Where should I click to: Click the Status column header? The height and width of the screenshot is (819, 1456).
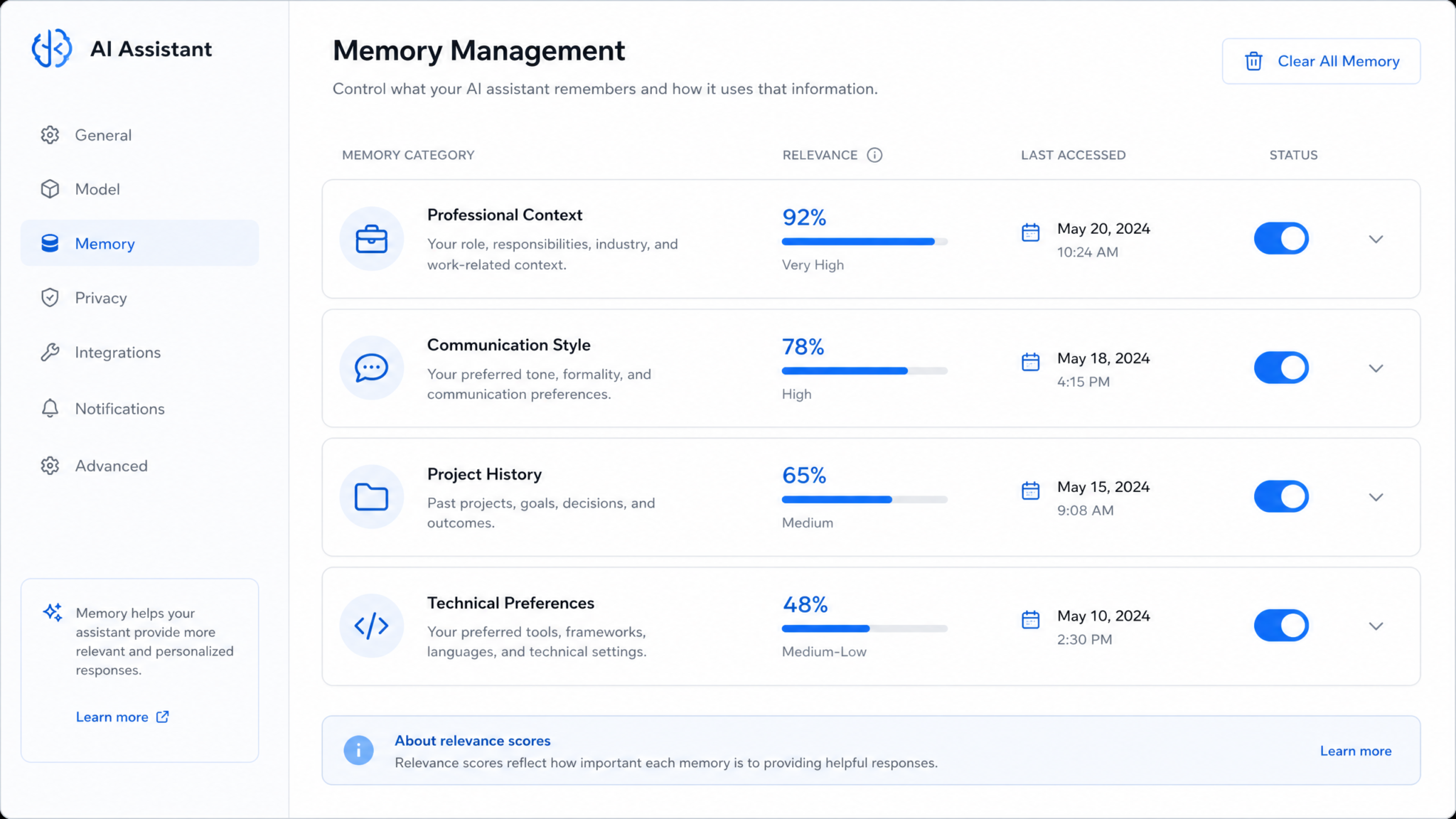point(1293,155)
